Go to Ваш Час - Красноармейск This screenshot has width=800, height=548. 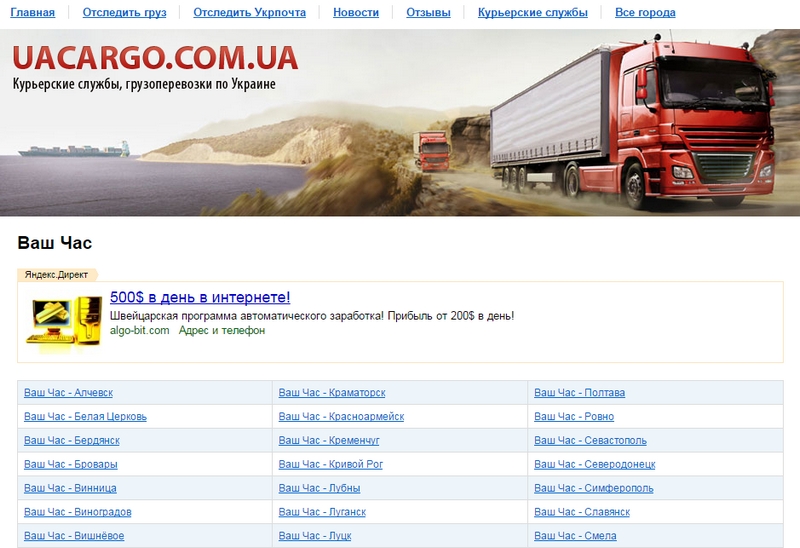(341, 416)
